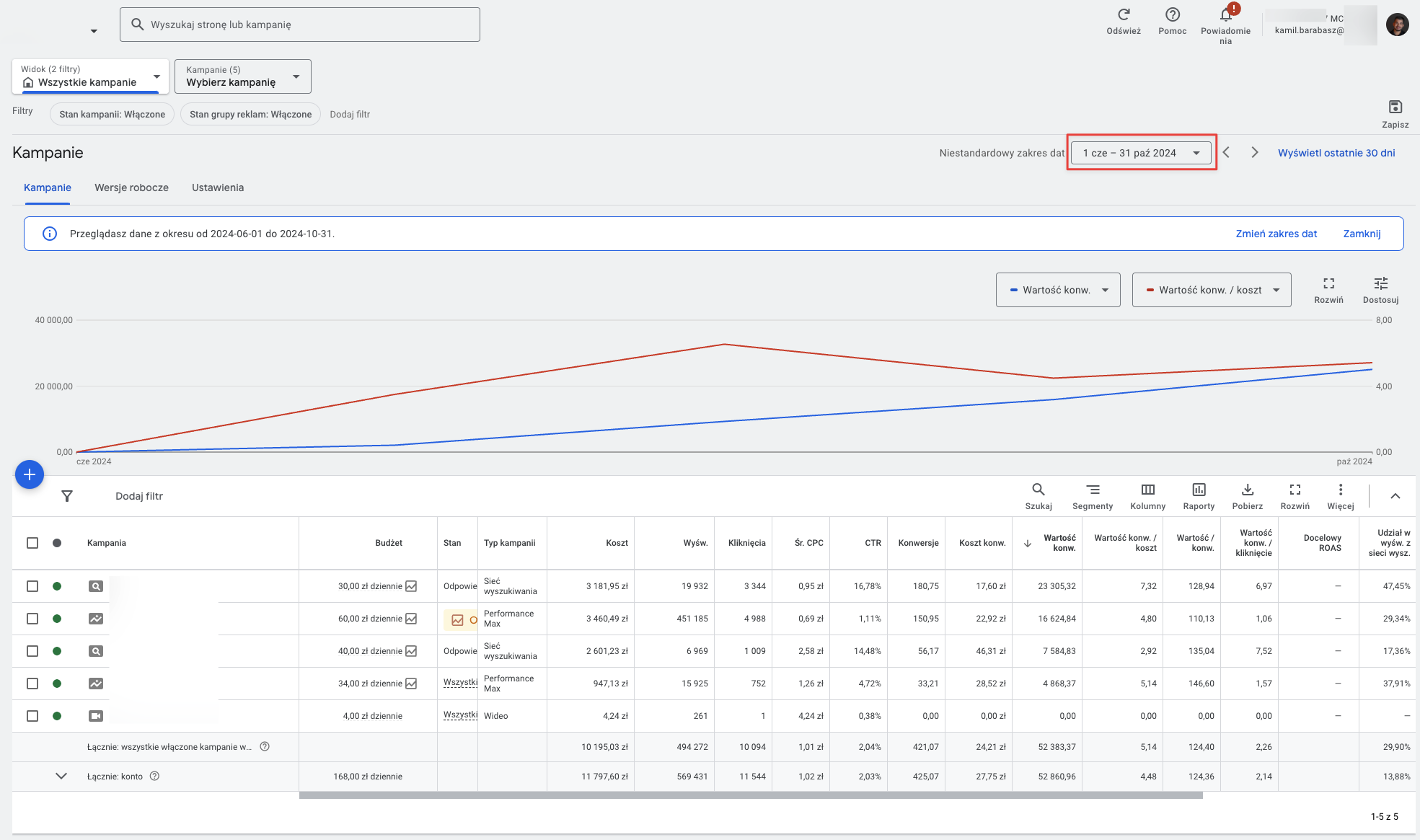This screenshot has height=840, width=1420.
Task: Sort by the Kliknięcia column header
Action: click(x=746, y=543)
